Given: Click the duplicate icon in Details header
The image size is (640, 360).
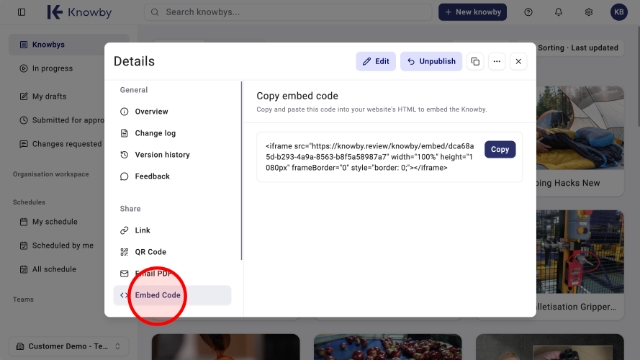Looking at the screenshot, I should click(x=475, y=61).
